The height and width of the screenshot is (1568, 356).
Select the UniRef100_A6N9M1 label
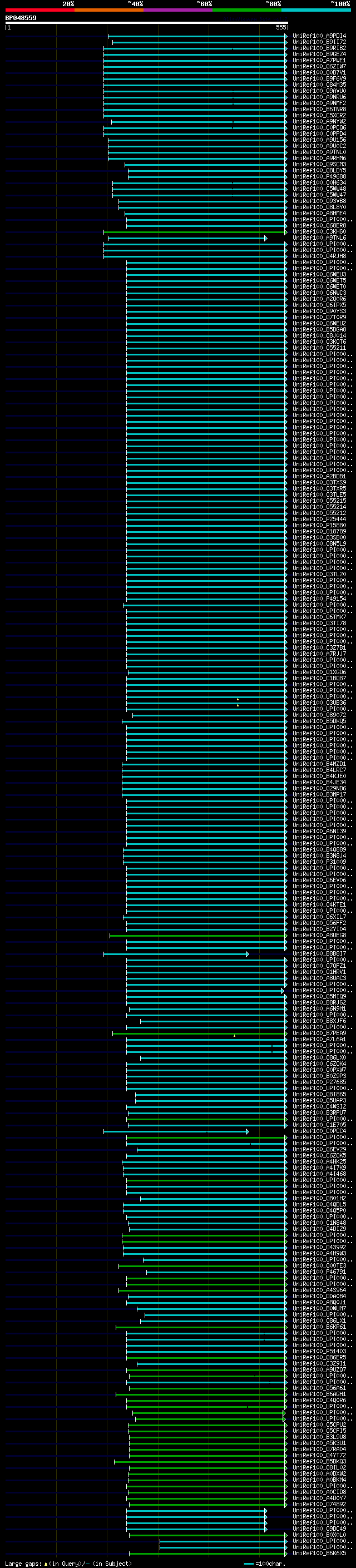(x=319, y=1008)
